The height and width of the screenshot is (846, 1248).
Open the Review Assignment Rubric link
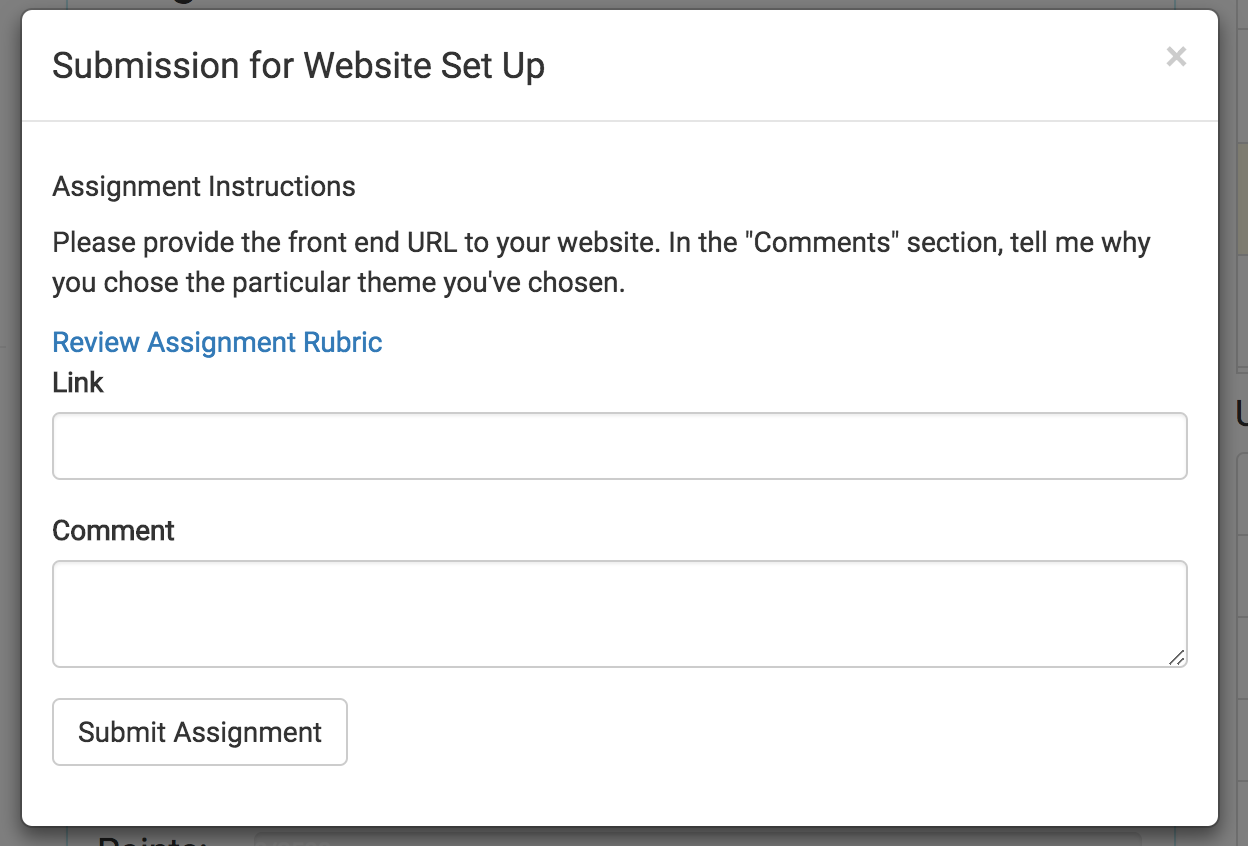217,343
